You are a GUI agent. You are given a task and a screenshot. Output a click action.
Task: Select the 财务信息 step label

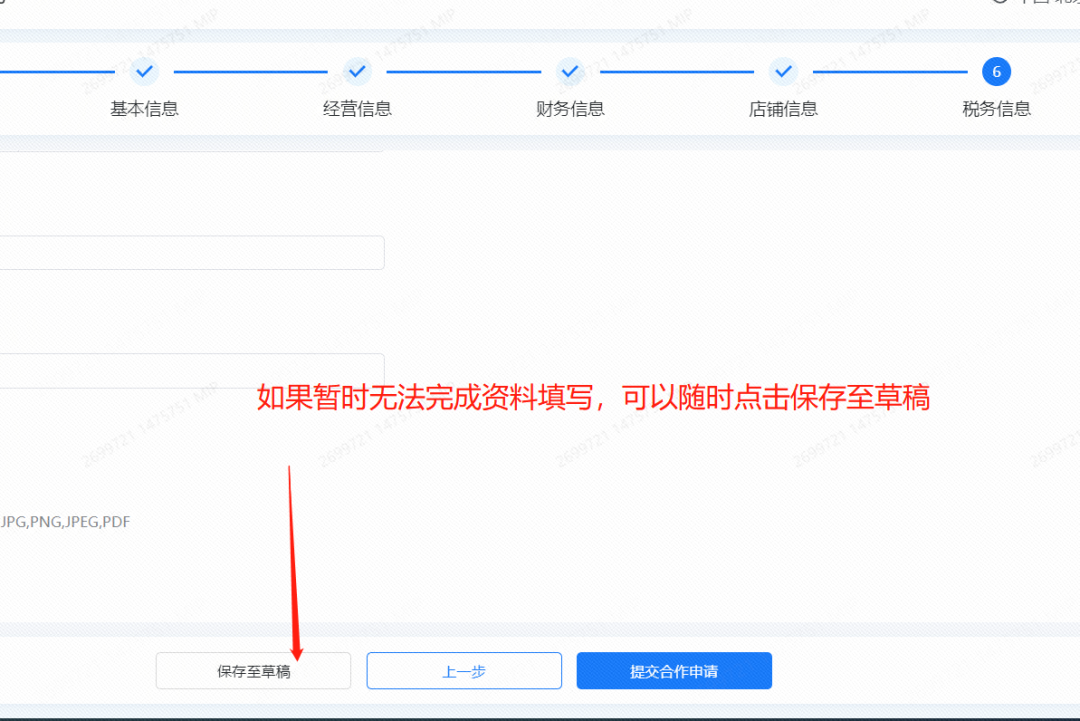[570, 109]
